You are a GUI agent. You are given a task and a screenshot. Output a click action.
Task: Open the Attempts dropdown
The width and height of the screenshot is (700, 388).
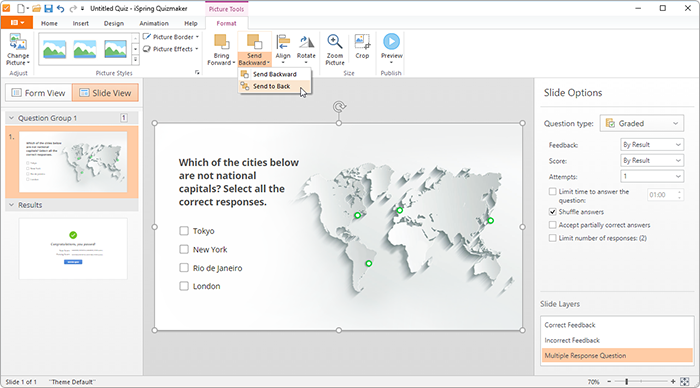coord(652,176)
